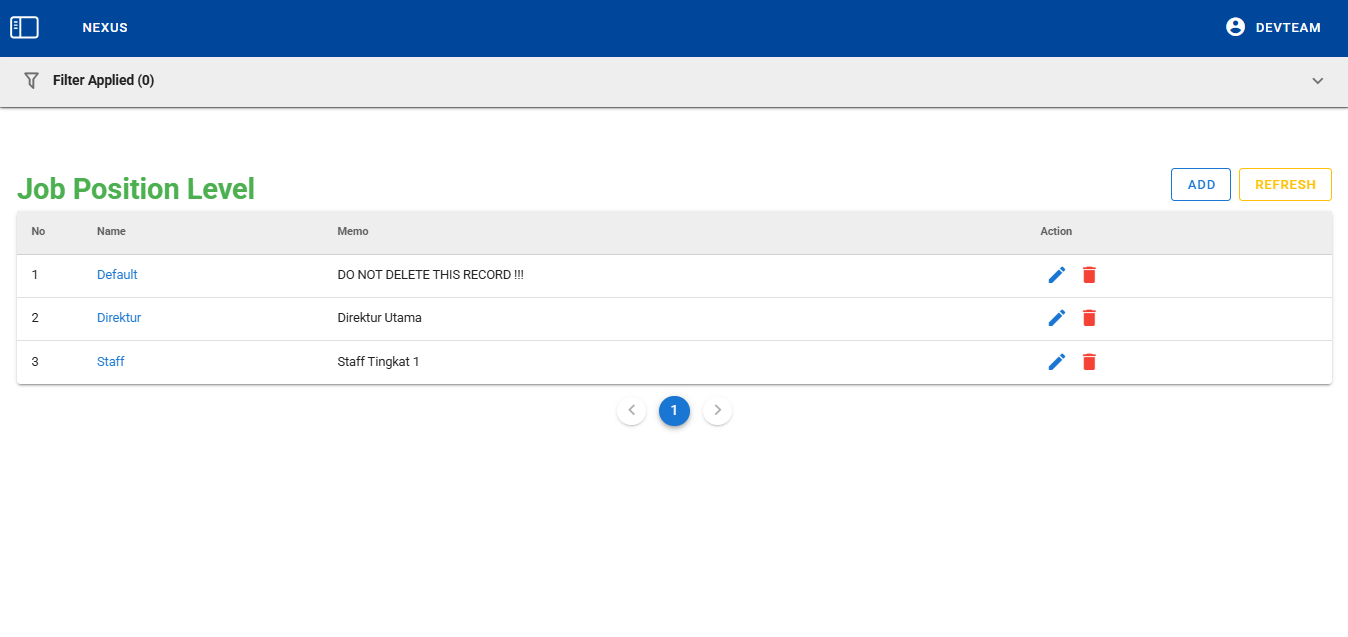This screenshot has height=637, width=1348.
Task: Delete the Staff row trash icon
Action: click(1089, 362)
